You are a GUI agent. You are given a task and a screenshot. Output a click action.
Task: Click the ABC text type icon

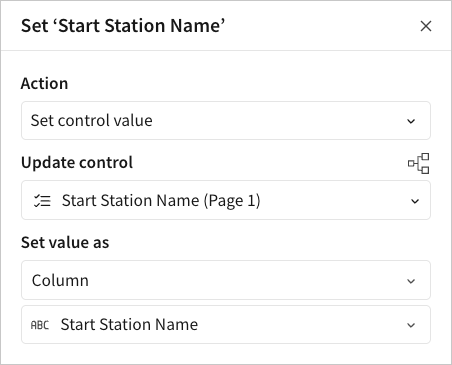pos(40,325)
